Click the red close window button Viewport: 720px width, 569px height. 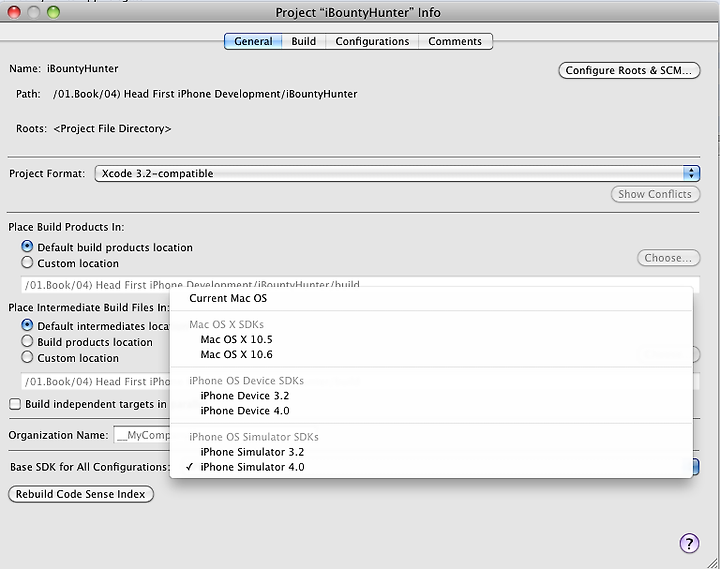pos(14,12)
